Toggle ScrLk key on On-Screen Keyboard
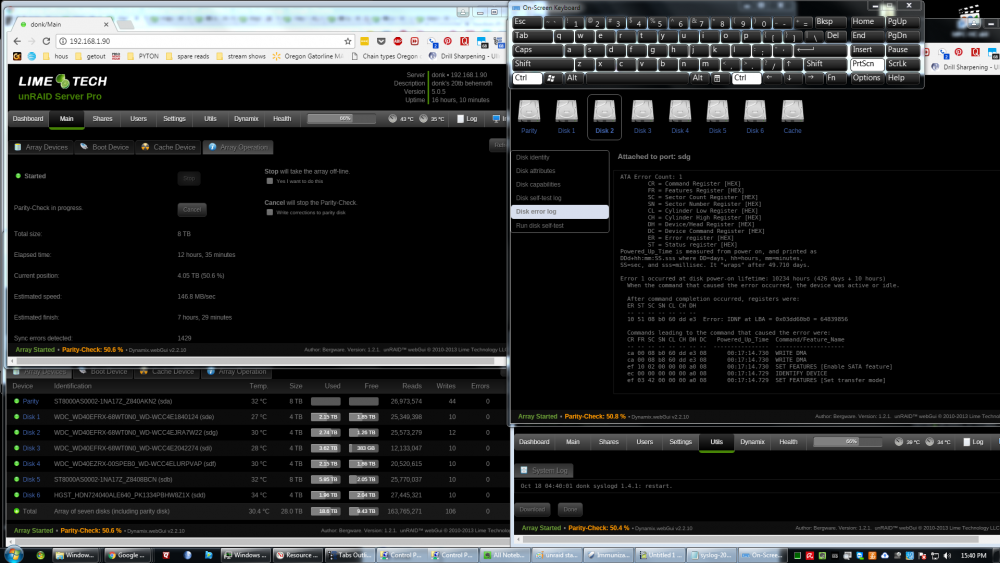The image size is (1000, 563). click(902, 64)
